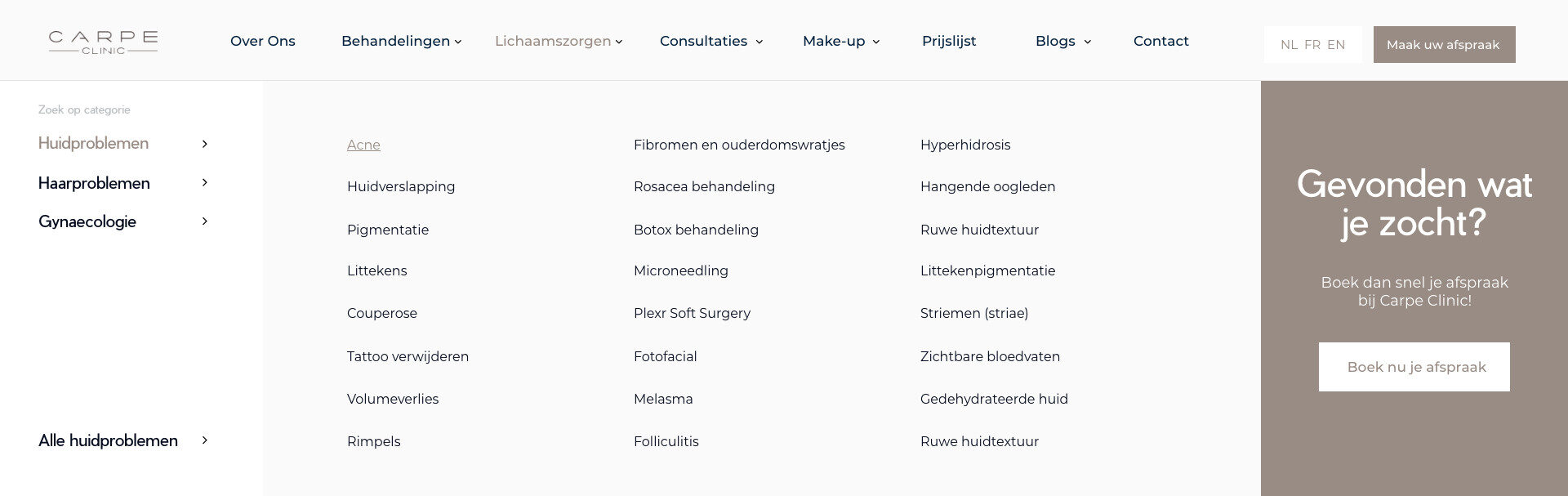Expand the Behandelingen dropdown chevron
This screenshot has width=1568, height=496.
coord(458,42)
